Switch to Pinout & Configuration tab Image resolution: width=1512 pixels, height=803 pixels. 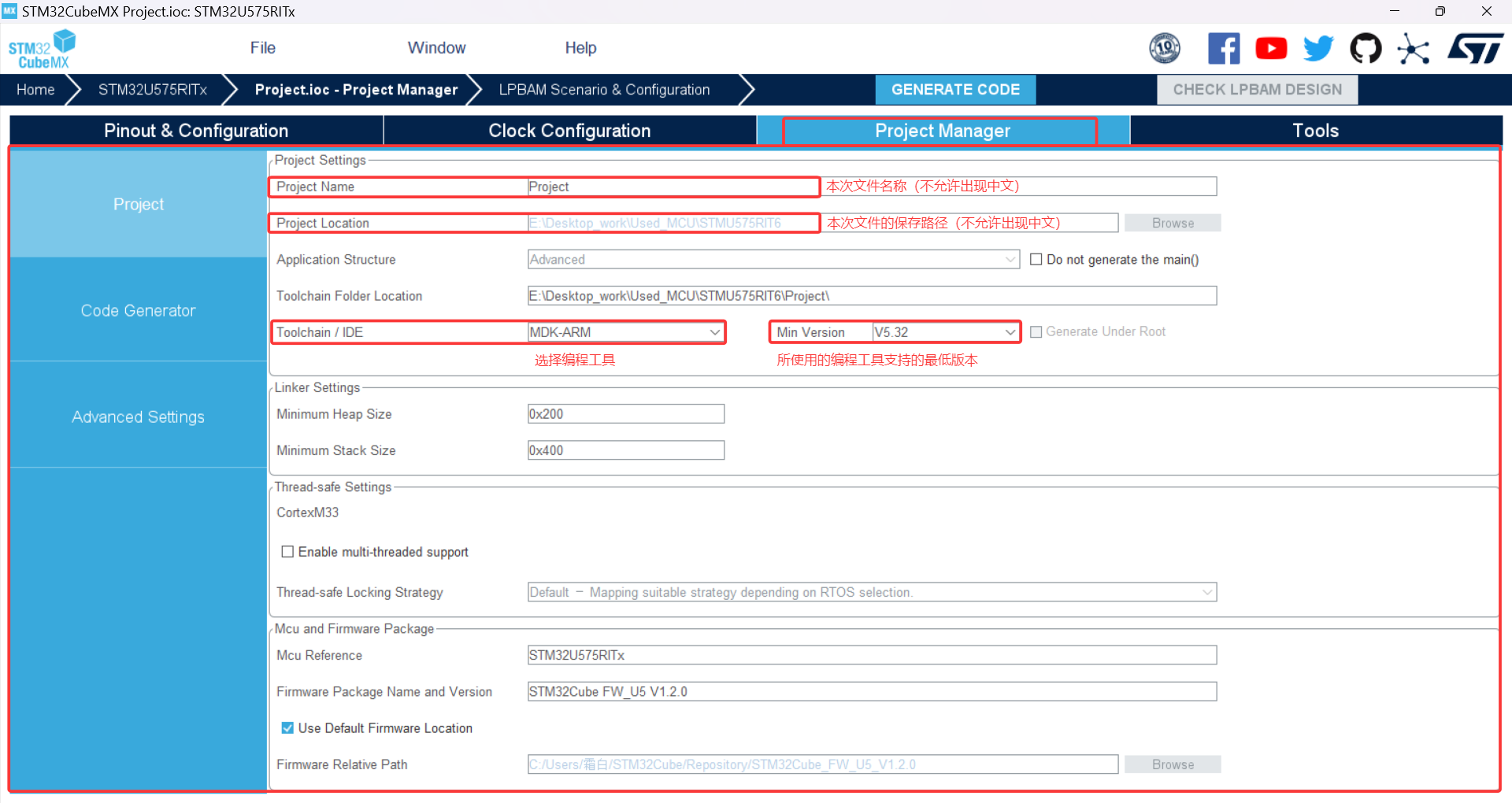pyautogui.click(x=196, y=131)
